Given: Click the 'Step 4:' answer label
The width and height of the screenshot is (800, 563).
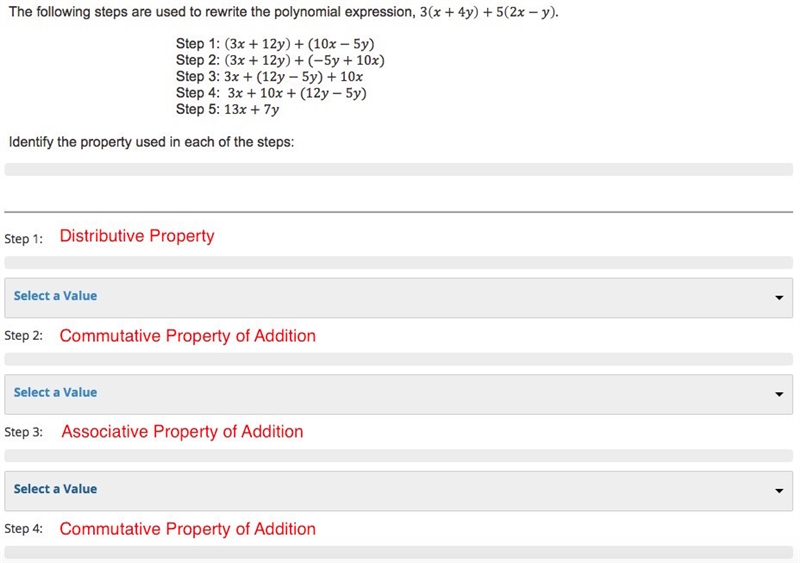Looking at the screenshot, I should (23, 529).
